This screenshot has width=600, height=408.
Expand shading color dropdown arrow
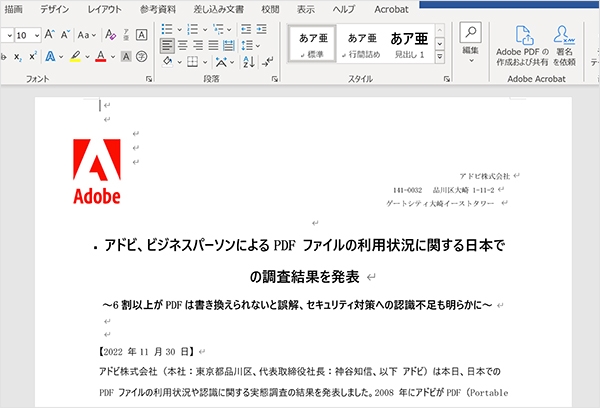[x=179, y=62]
